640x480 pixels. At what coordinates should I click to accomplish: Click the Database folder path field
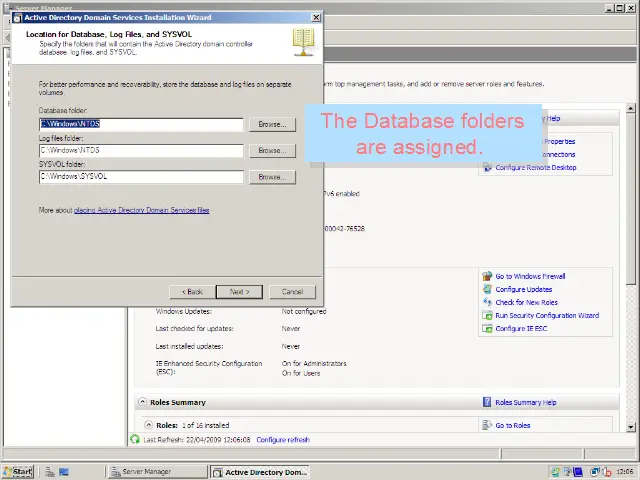[x=141, y=124]
